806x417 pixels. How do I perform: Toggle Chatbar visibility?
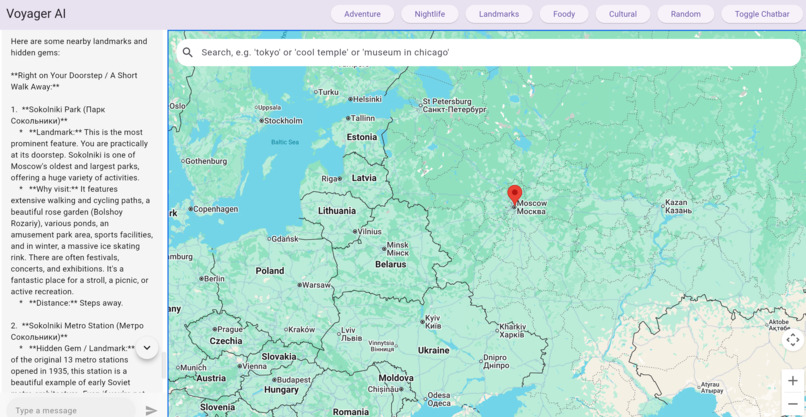click(762, 14)
